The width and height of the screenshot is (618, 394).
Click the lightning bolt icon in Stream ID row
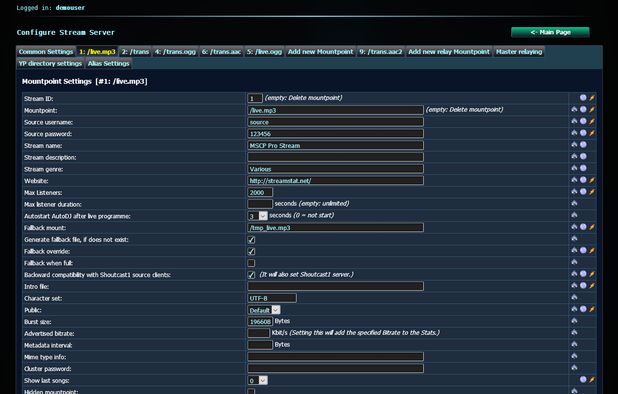[592, 98]
